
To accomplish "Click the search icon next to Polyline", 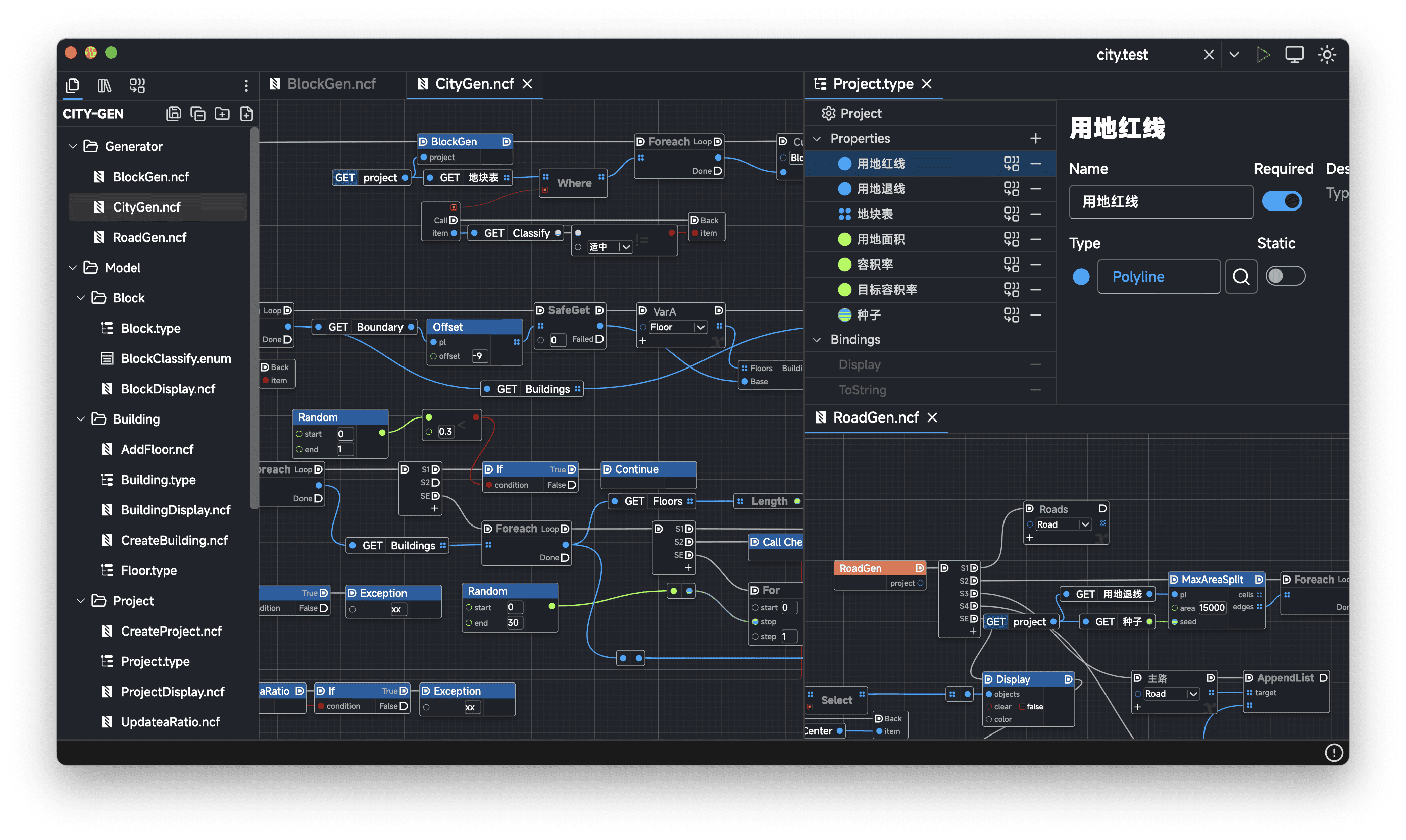I will (1241, 277).
